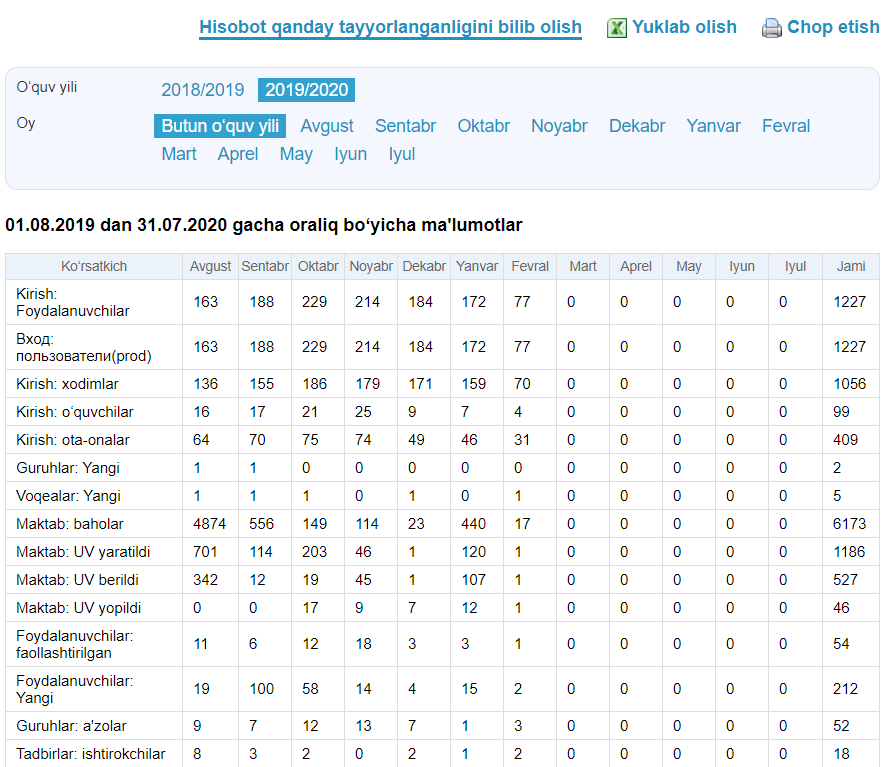Click the Yuklab olish download link

(684, 27)
